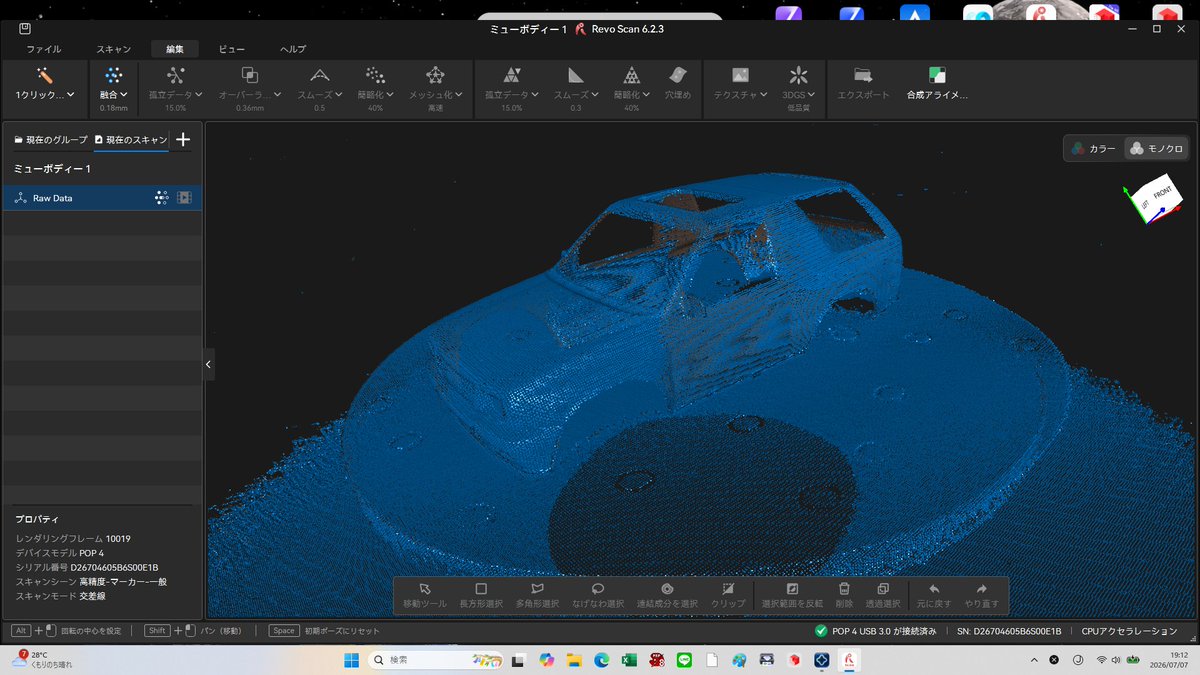Click the メッシュ化 meshing icon
The height and width of the screenshot is (675, 1200).
pyautogui.click(x=435, y=75)
